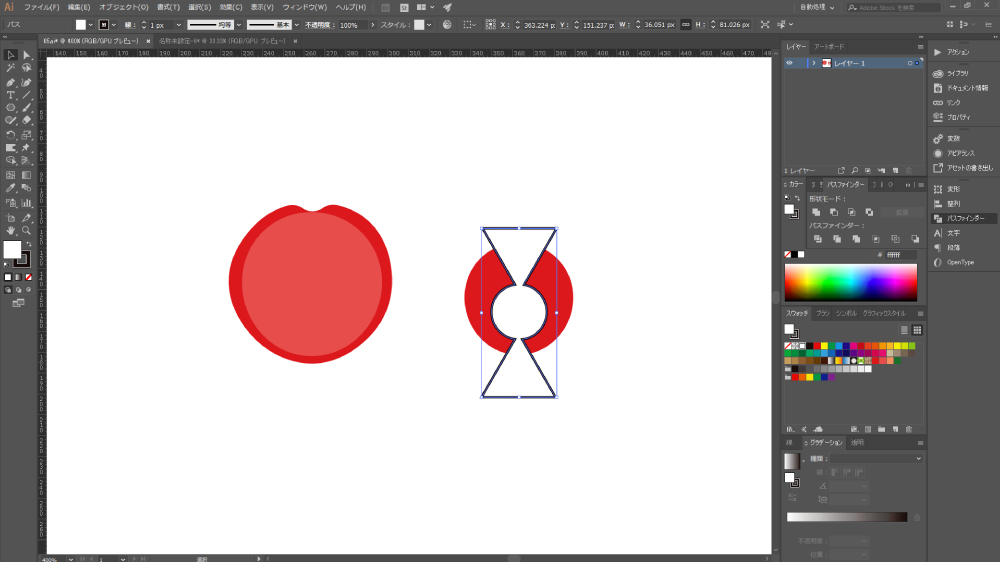Select the Scale tool
This screenshot has width=1000, height=562.
26,135
